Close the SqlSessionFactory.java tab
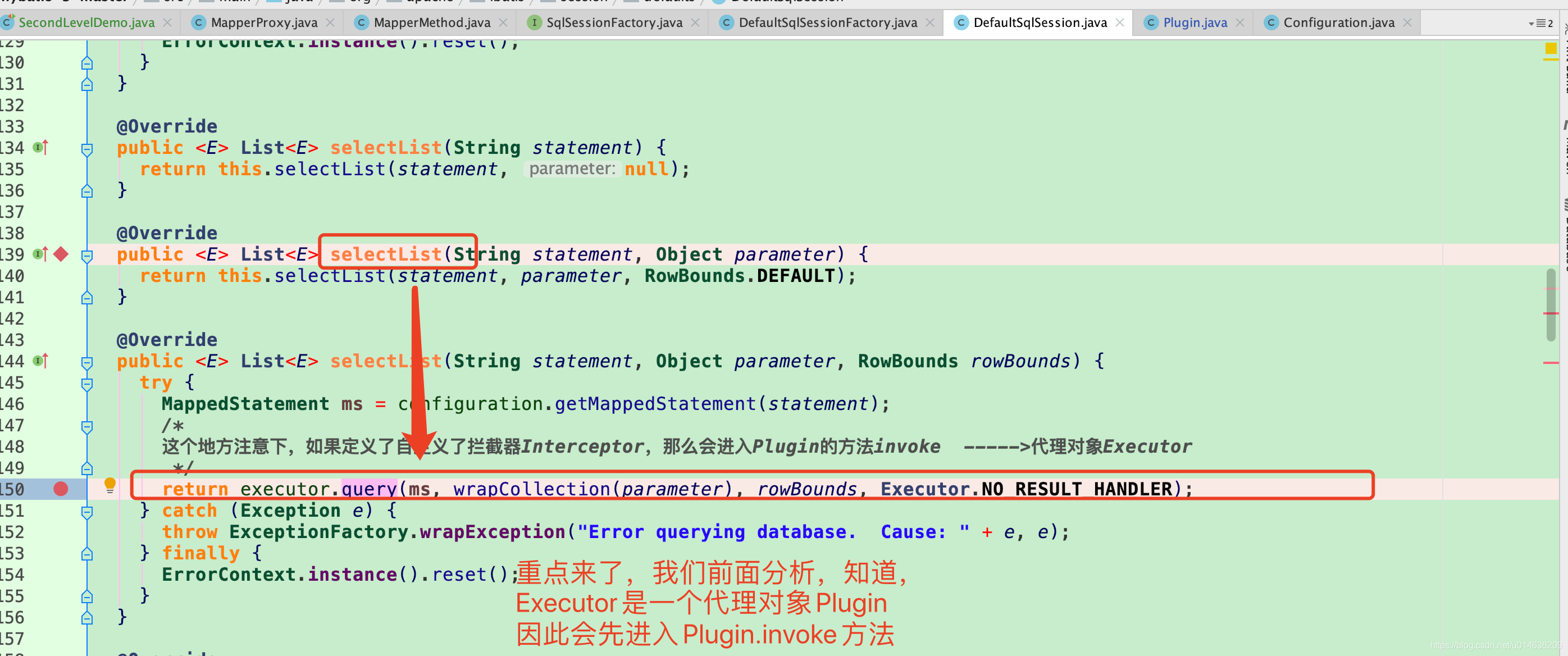The width and height of the screenshot is (1568, 656). click(695, 23)
